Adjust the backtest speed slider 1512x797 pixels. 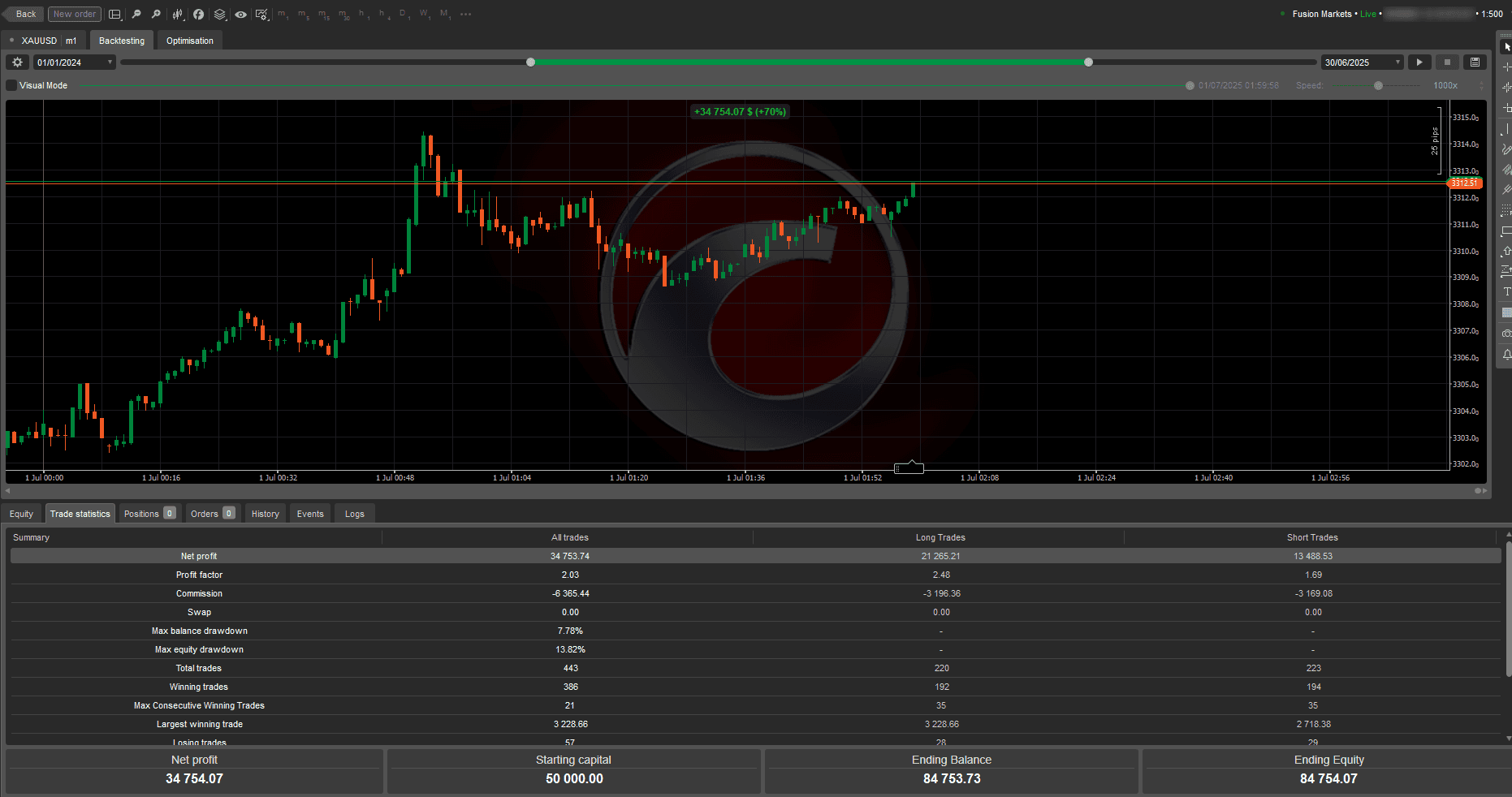[x=1379, y=85]
